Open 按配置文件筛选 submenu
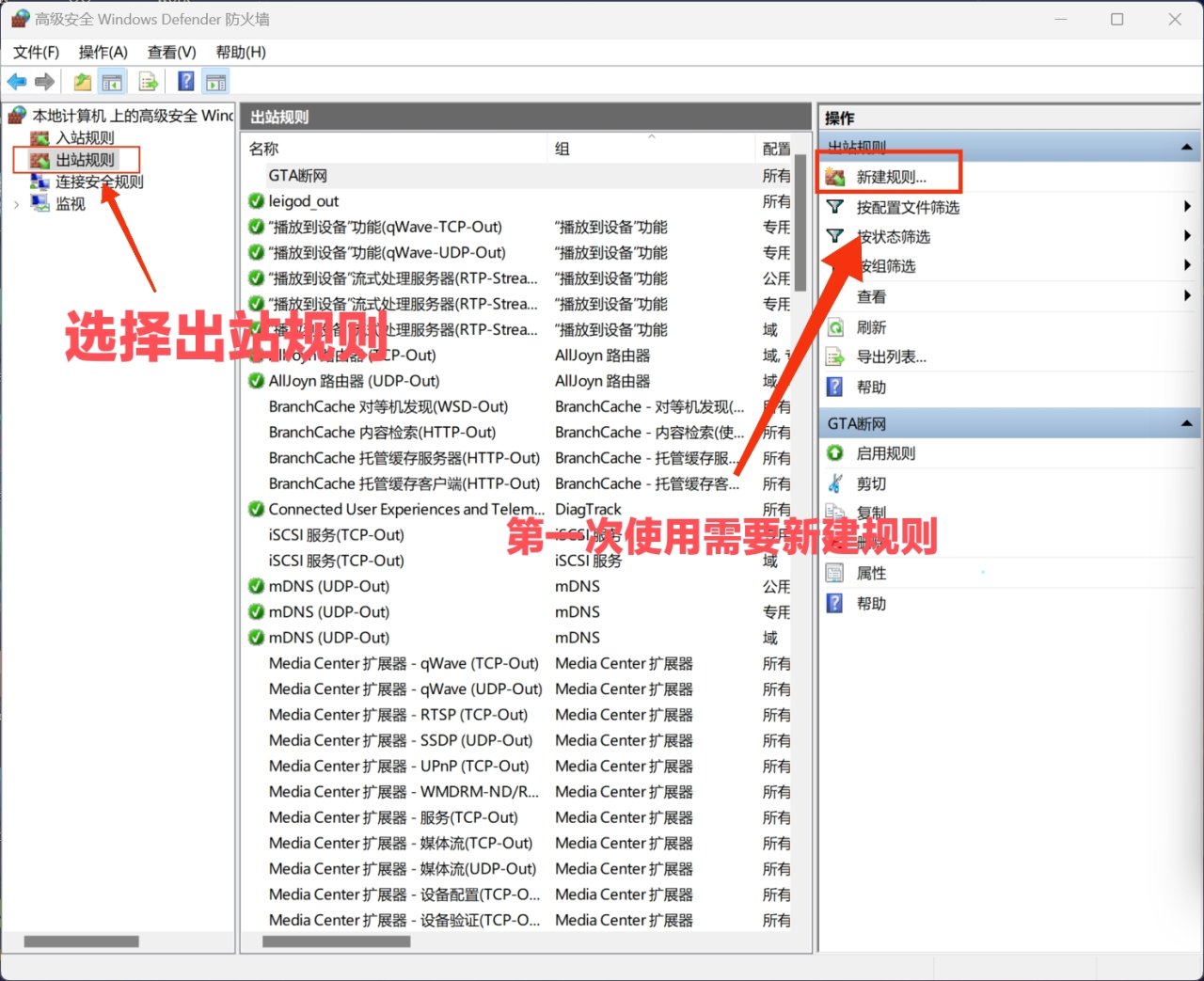Screen dimensions: 1204x981 (908, 207)
